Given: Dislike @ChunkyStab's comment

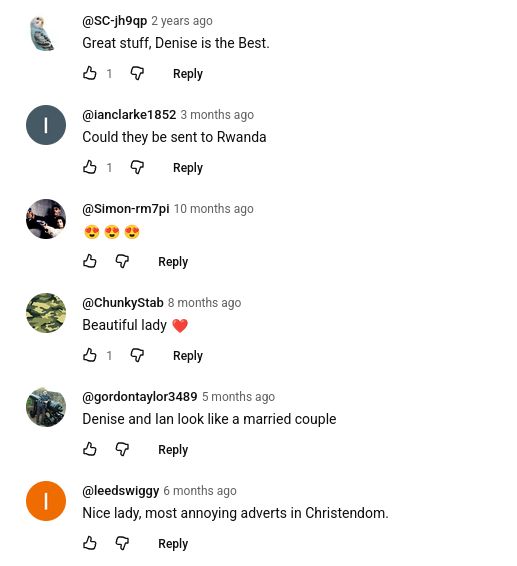Looking at the screenshot, I should [137, 356].
